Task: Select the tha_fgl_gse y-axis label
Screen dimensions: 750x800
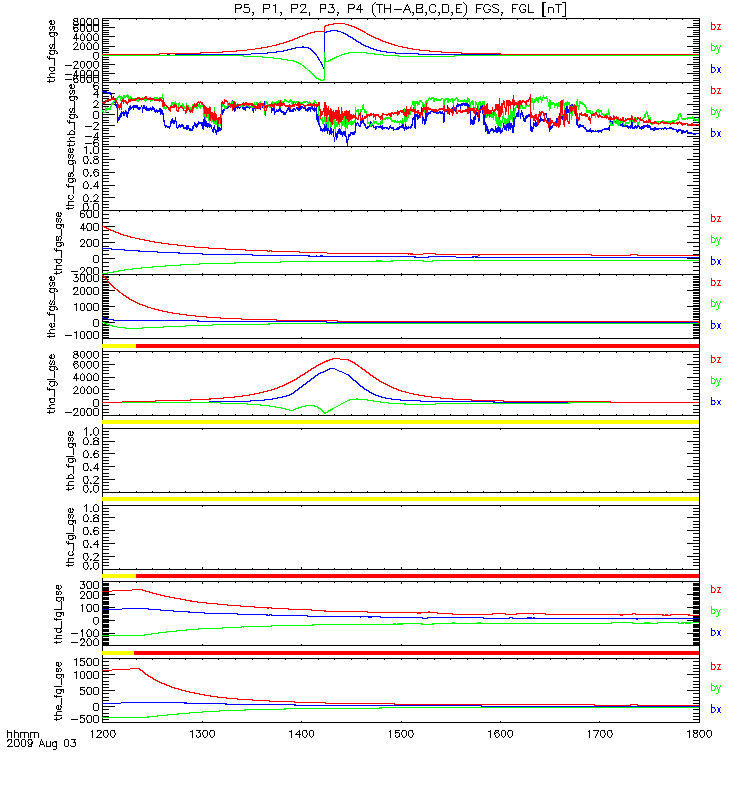Action: pyautogui.click(x=52, y=384)
